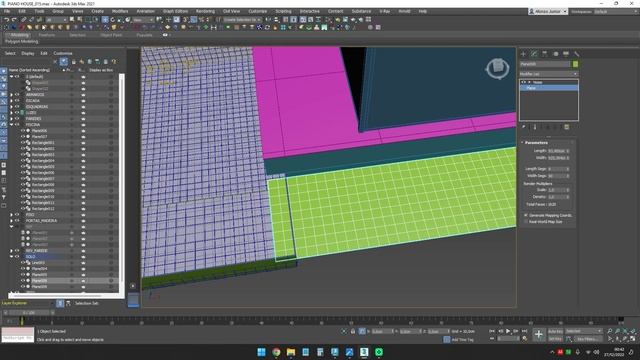Toggle Auto Key mode
Viewport: 640px width, 360px height.
click(x=555, y=331)
